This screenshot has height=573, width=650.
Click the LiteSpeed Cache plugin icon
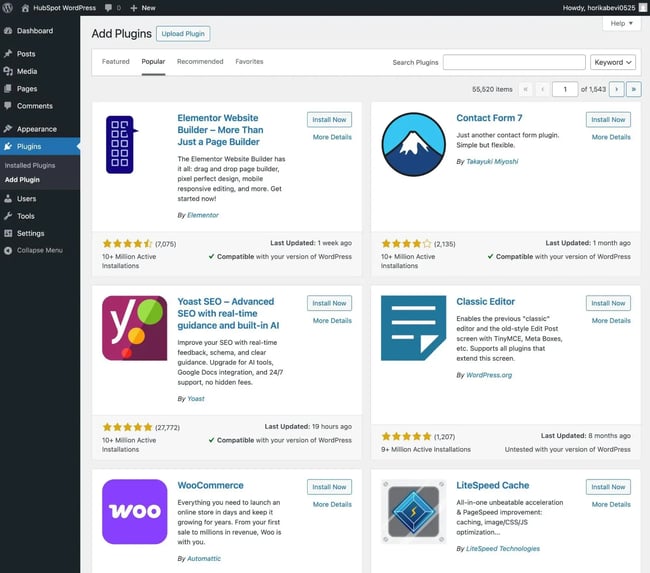pyautogui.click(x=414, y=511)
